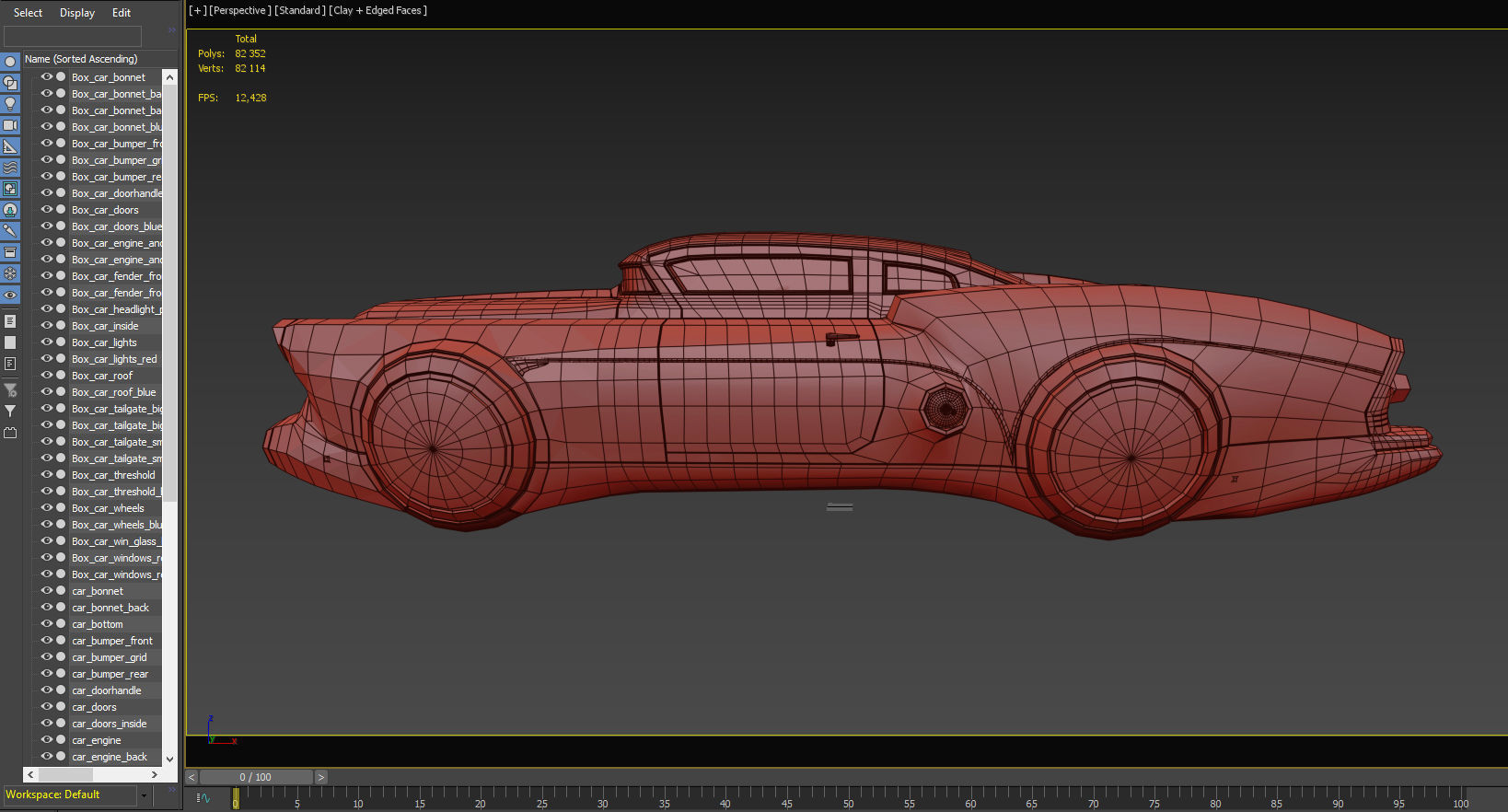Open the [Clay + Edged Faces] shading menu

coord(377,11)
